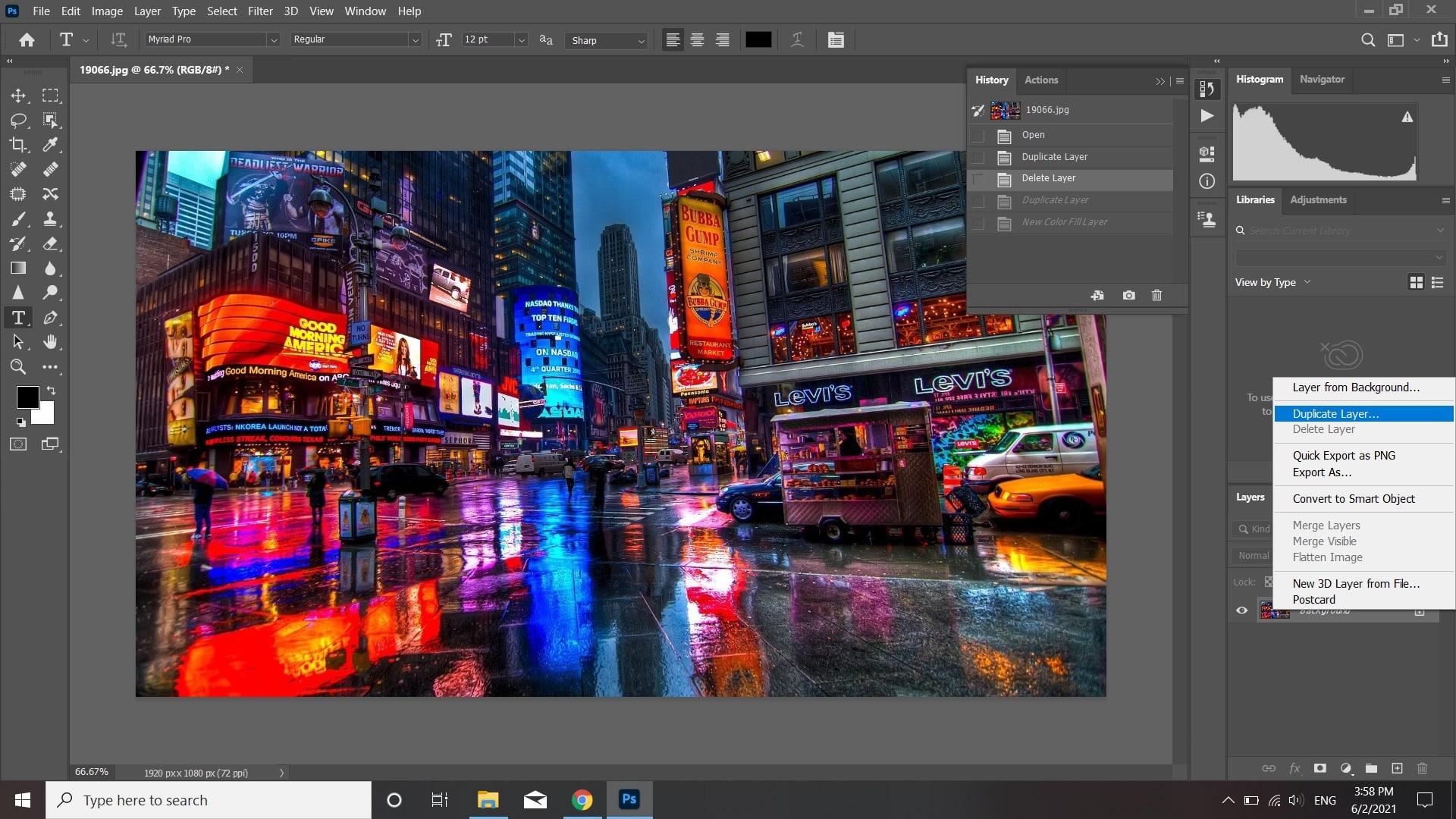The image size is (1456, 819).
Task: Click the foreground color swatch
Action: pos(28,397)
